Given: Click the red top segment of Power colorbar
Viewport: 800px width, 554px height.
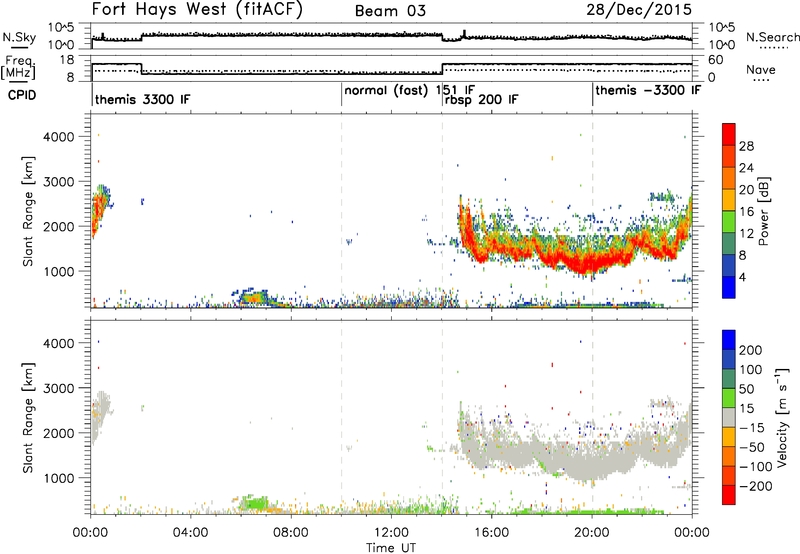Looking at the screenshot, I should [x=729, y=134].
